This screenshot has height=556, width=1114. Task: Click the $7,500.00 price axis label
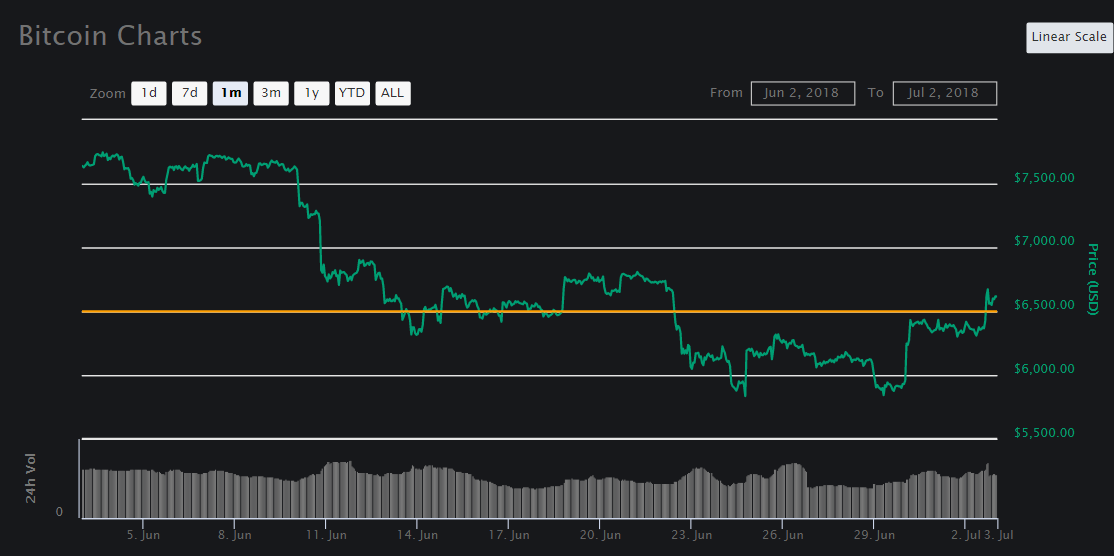1044,178
